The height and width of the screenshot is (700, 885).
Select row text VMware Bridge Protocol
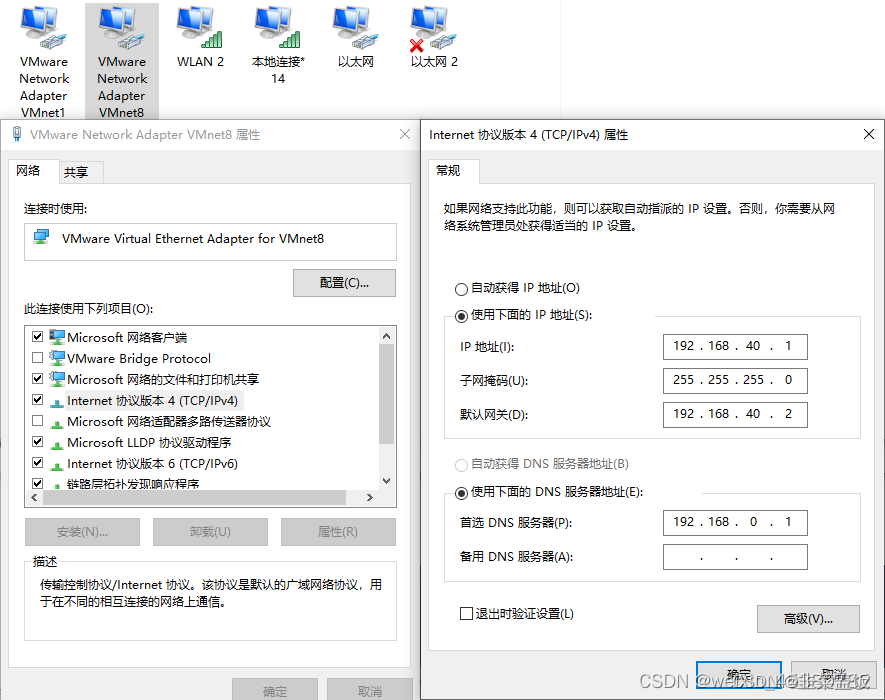click(x=139, y=358)
